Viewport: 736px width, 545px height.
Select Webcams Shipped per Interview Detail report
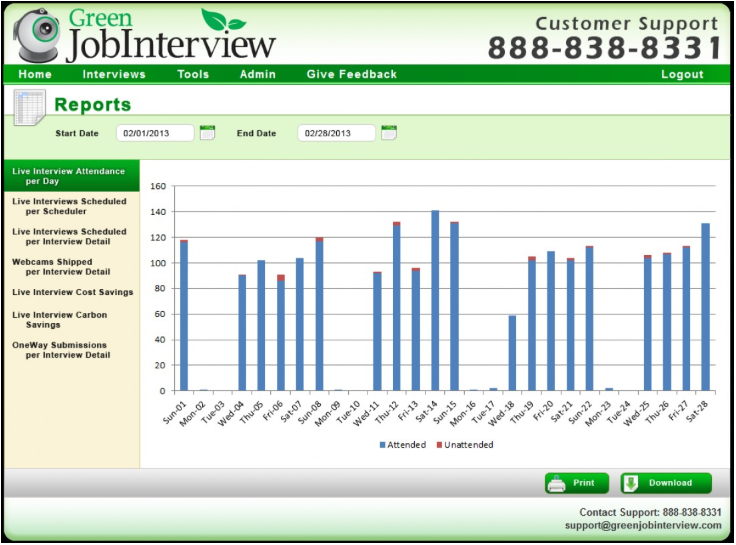click(x=61, y=267)
